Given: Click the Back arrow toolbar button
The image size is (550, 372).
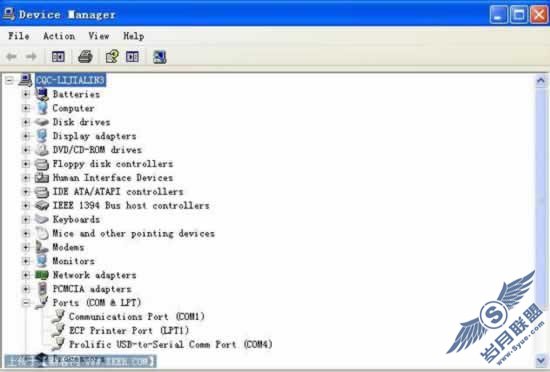Looking at the screenshot, I should click(x=12, y=56).
